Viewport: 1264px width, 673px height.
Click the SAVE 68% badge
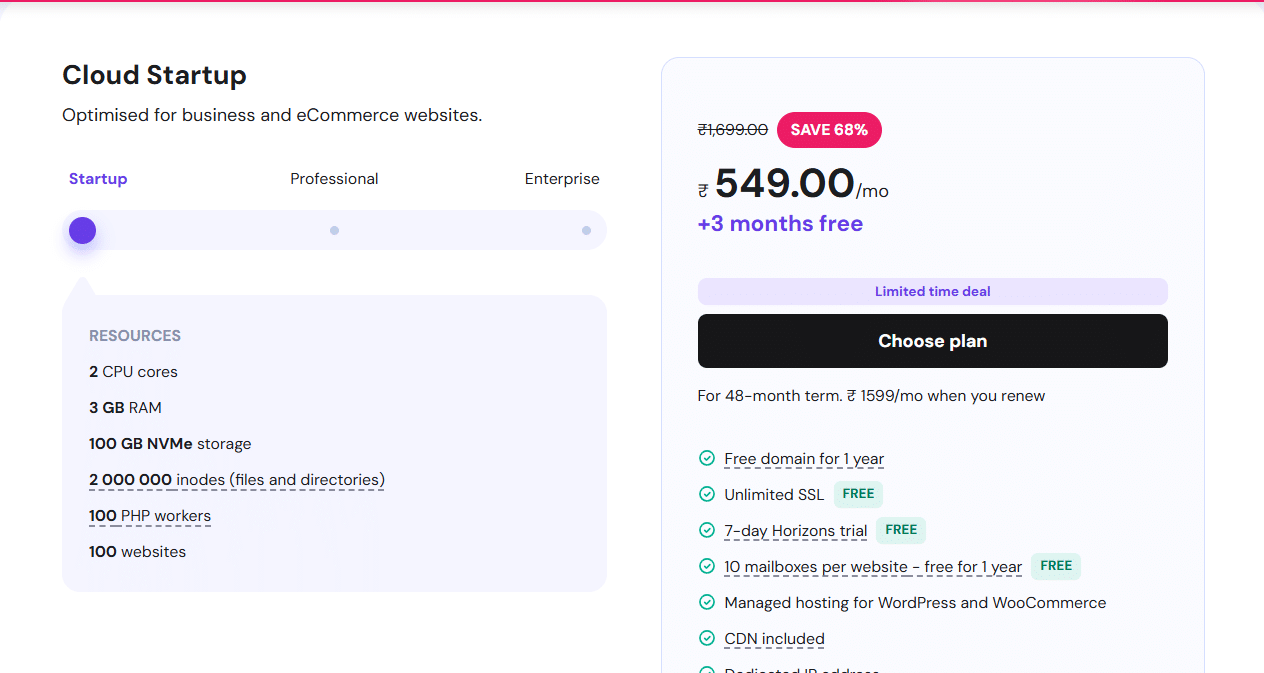pos(829,130)
